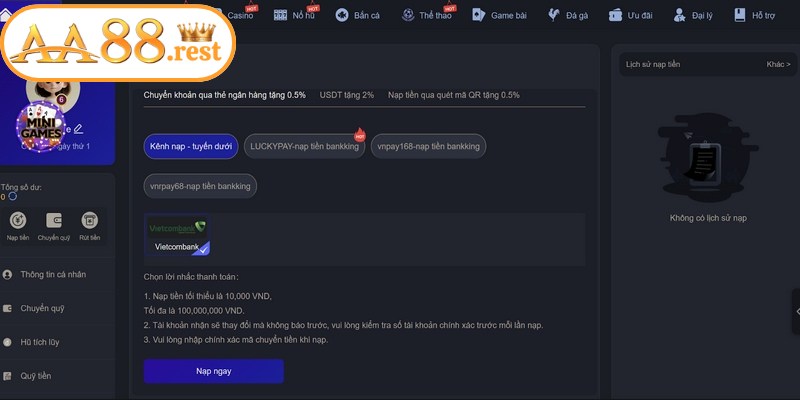The height and width of the screenshot is (400, 800).
Task: Expand the collapsed side panel arrow
Action: pyautogui.click(x=796, y=312)
